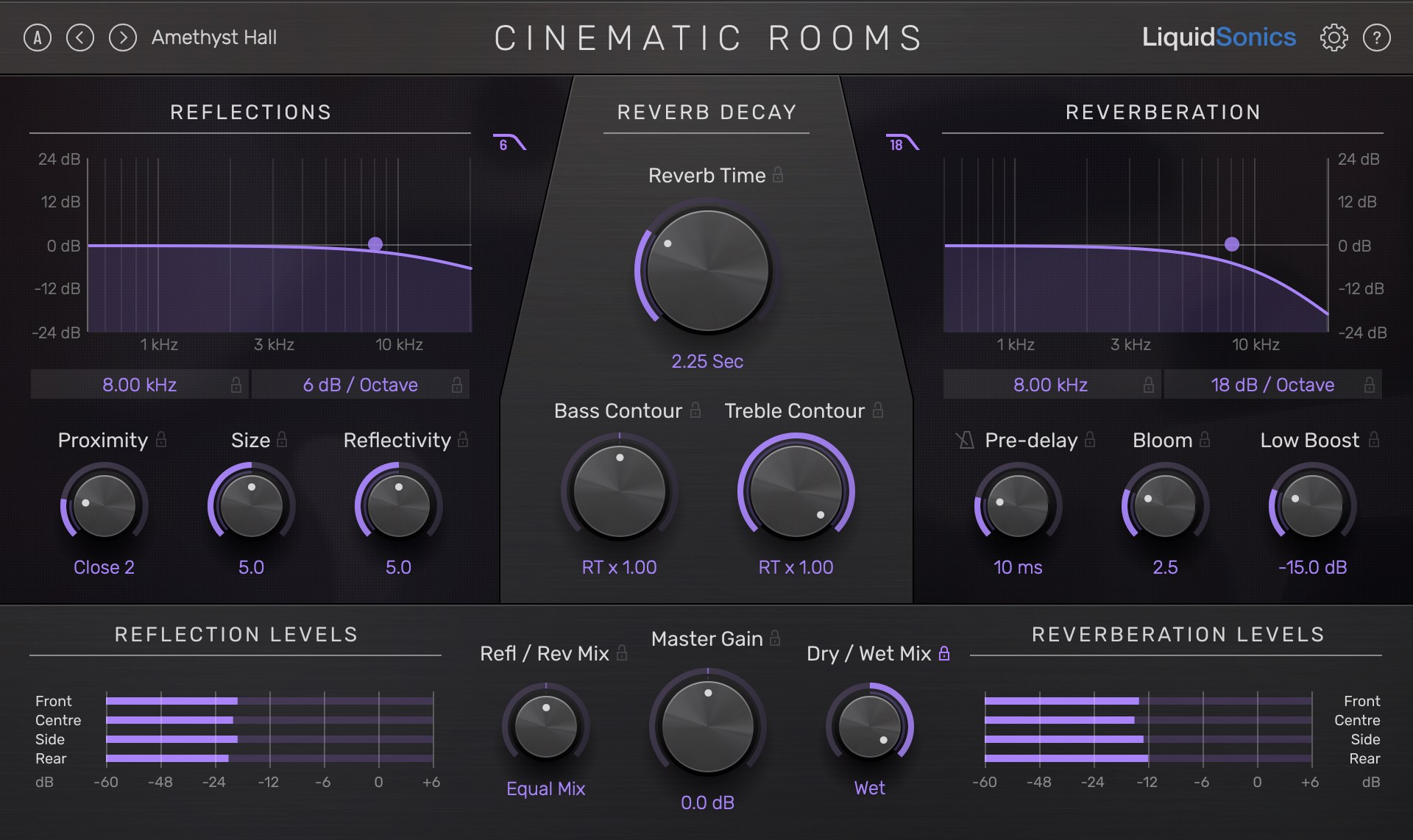The height and width of the screenshot is (840, 1413).
Task: Click the padlock beside Bloom
Action: pyautogui.click(x=1204, y=441)
